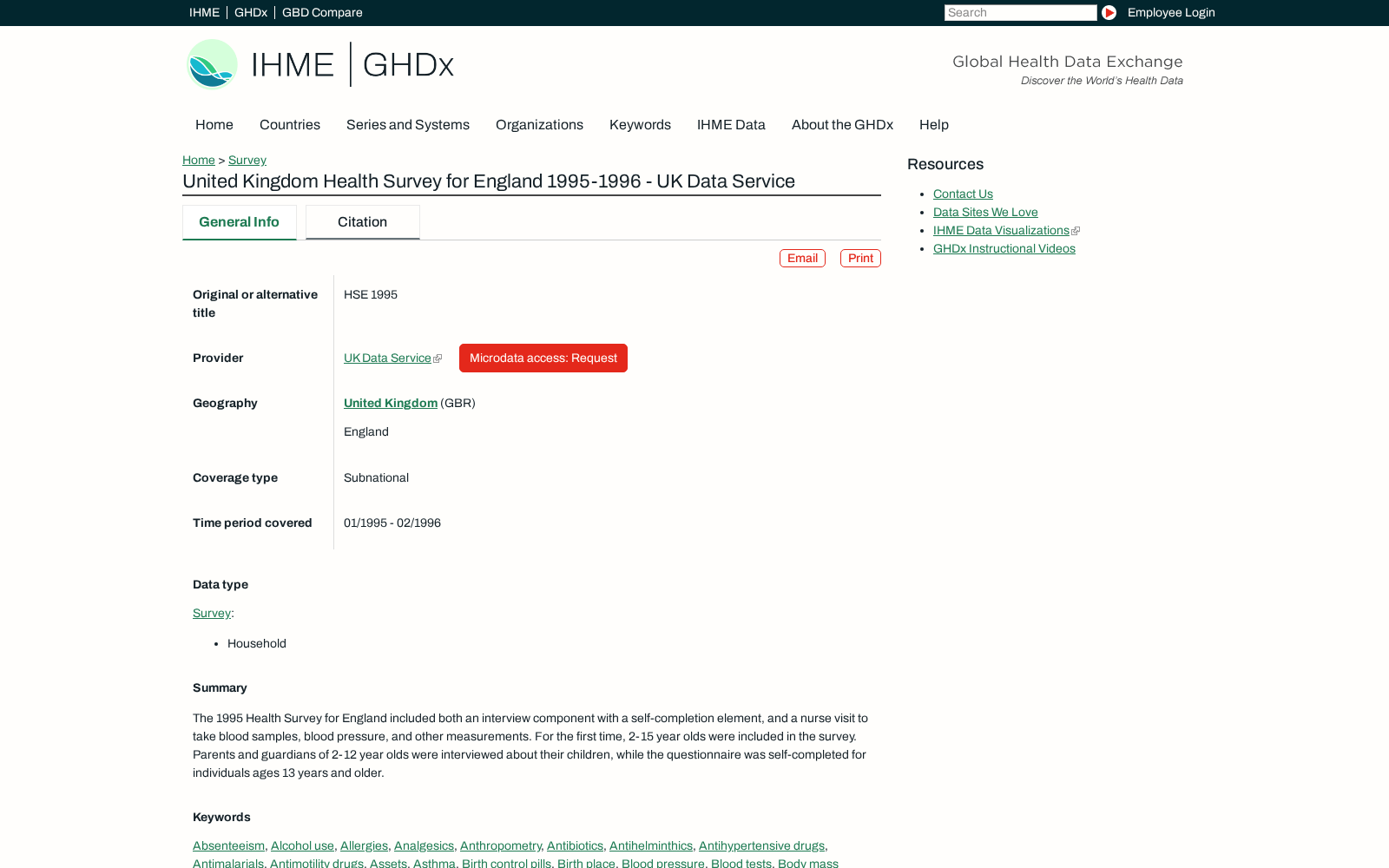Click the 'Summary' section heading
Image resolution: width=1389 pixels, height=868 pixels.
tap(220, 687)
